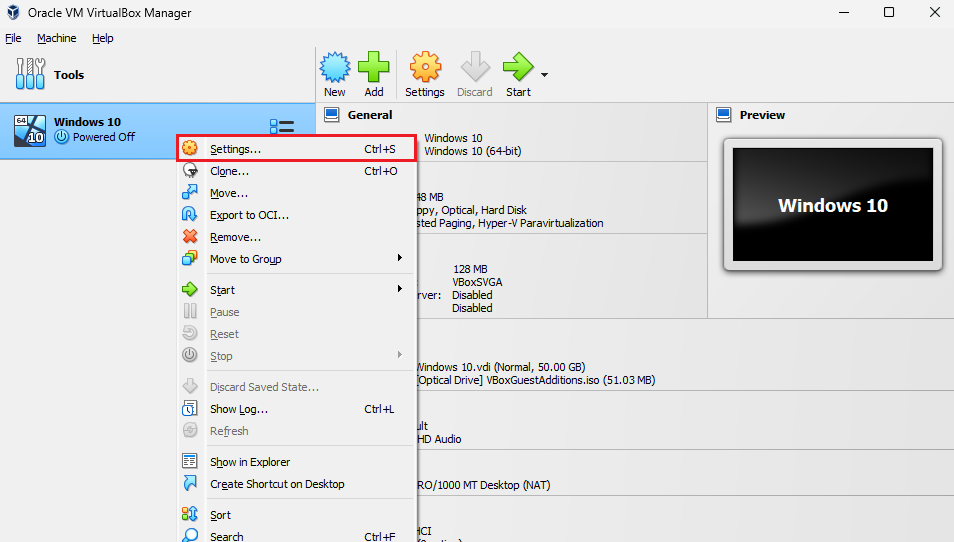
Task: Click the Export to OCI icon
Action: (x=190, y=214)
